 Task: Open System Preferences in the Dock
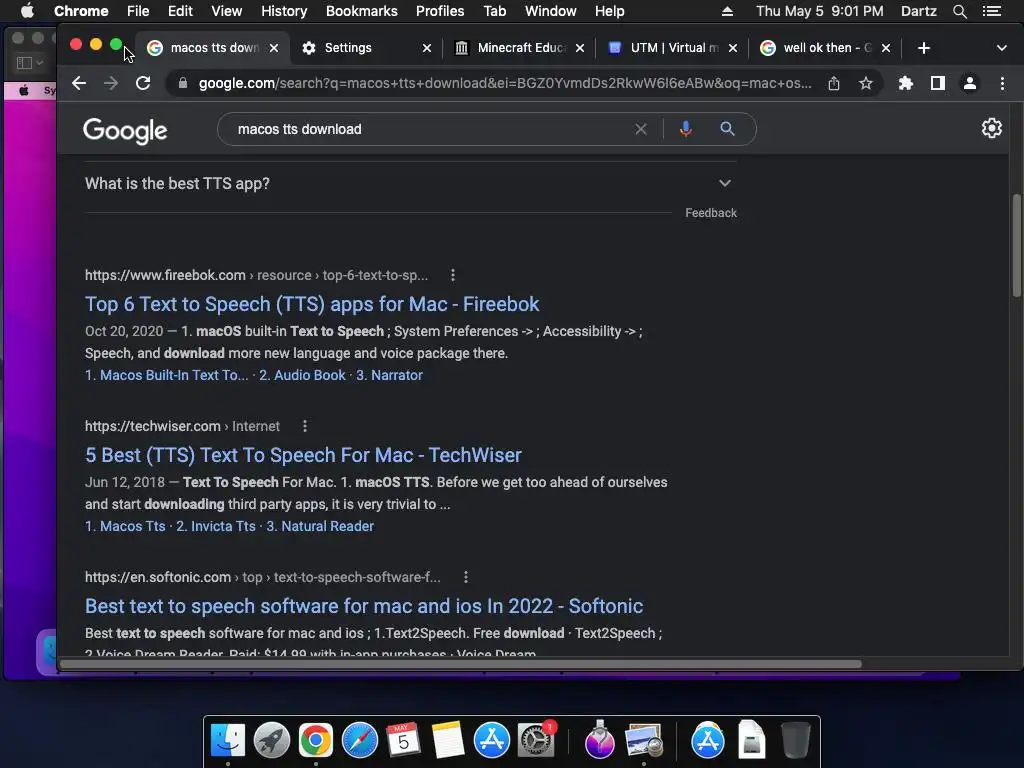click(x=536, y=741)
